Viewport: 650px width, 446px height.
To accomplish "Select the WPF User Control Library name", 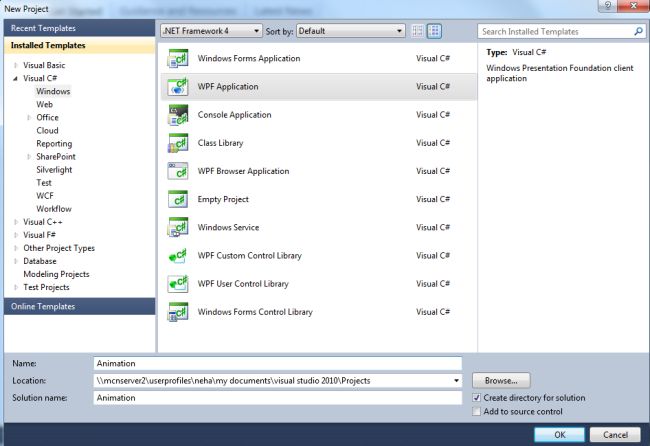I will point(243,284).
